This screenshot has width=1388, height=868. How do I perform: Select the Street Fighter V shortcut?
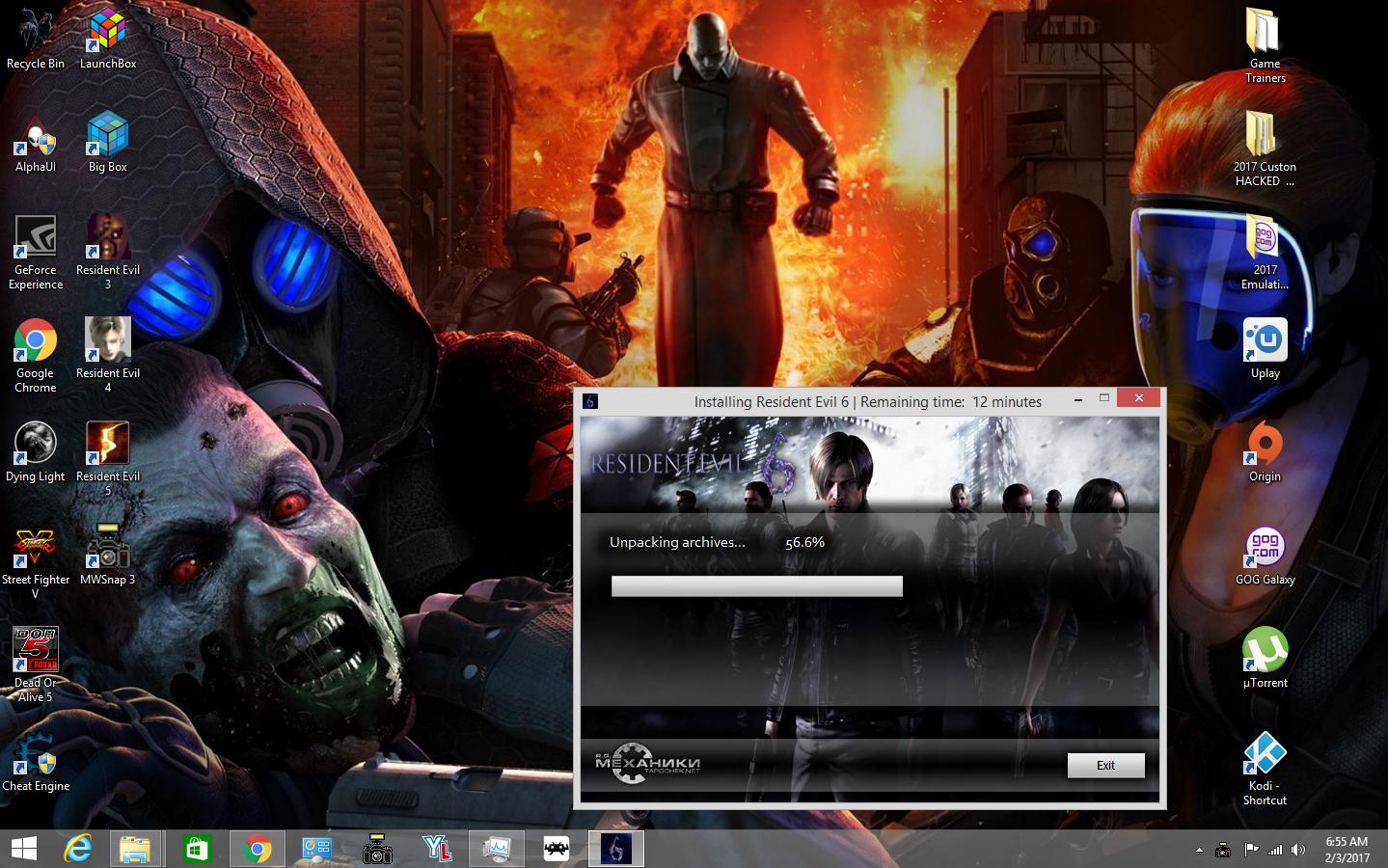coord(36,563)
